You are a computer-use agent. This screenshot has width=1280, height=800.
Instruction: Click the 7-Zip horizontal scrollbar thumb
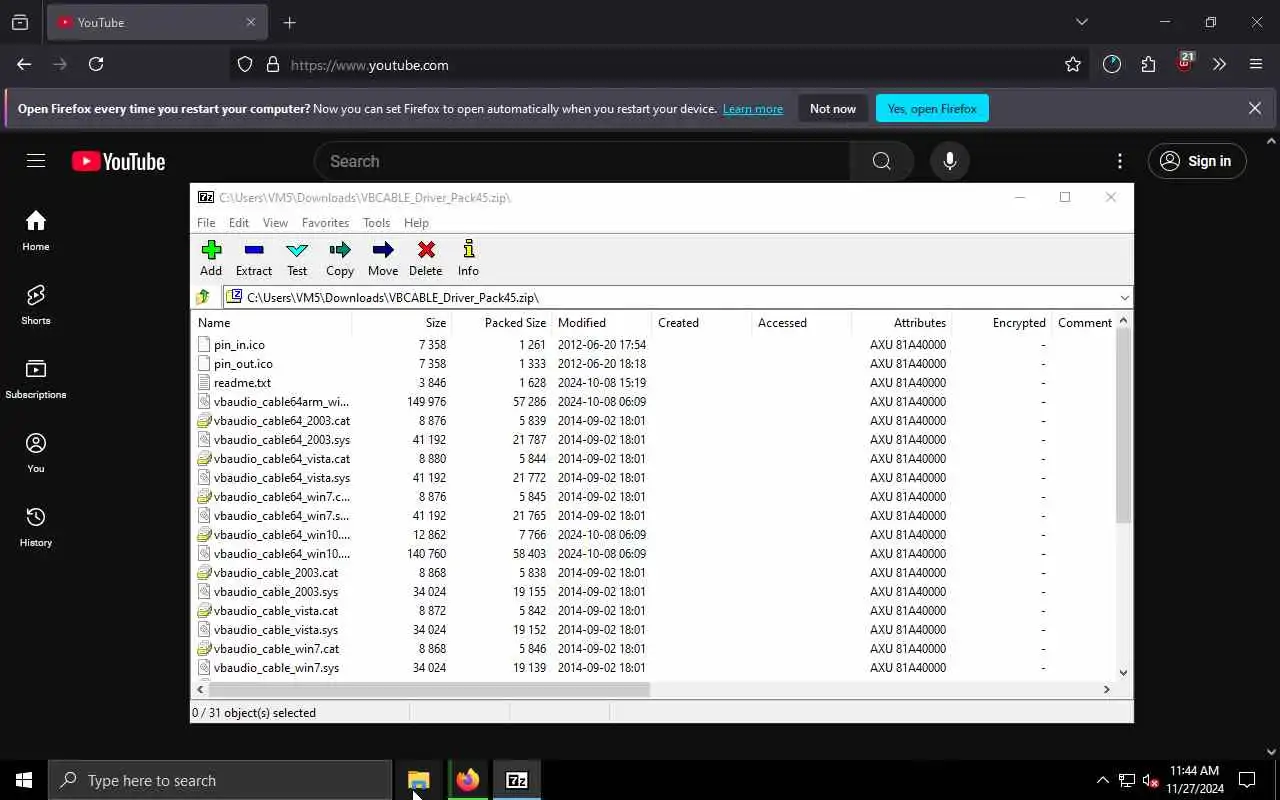click(x=430, y=689)
